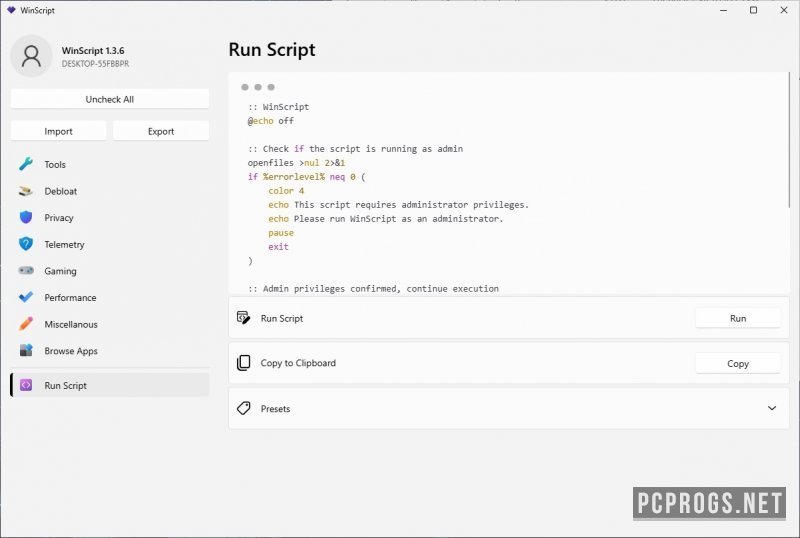Click the Debloat icon in sidebar
Screen dimensions: 800x538
coord(26,191)
